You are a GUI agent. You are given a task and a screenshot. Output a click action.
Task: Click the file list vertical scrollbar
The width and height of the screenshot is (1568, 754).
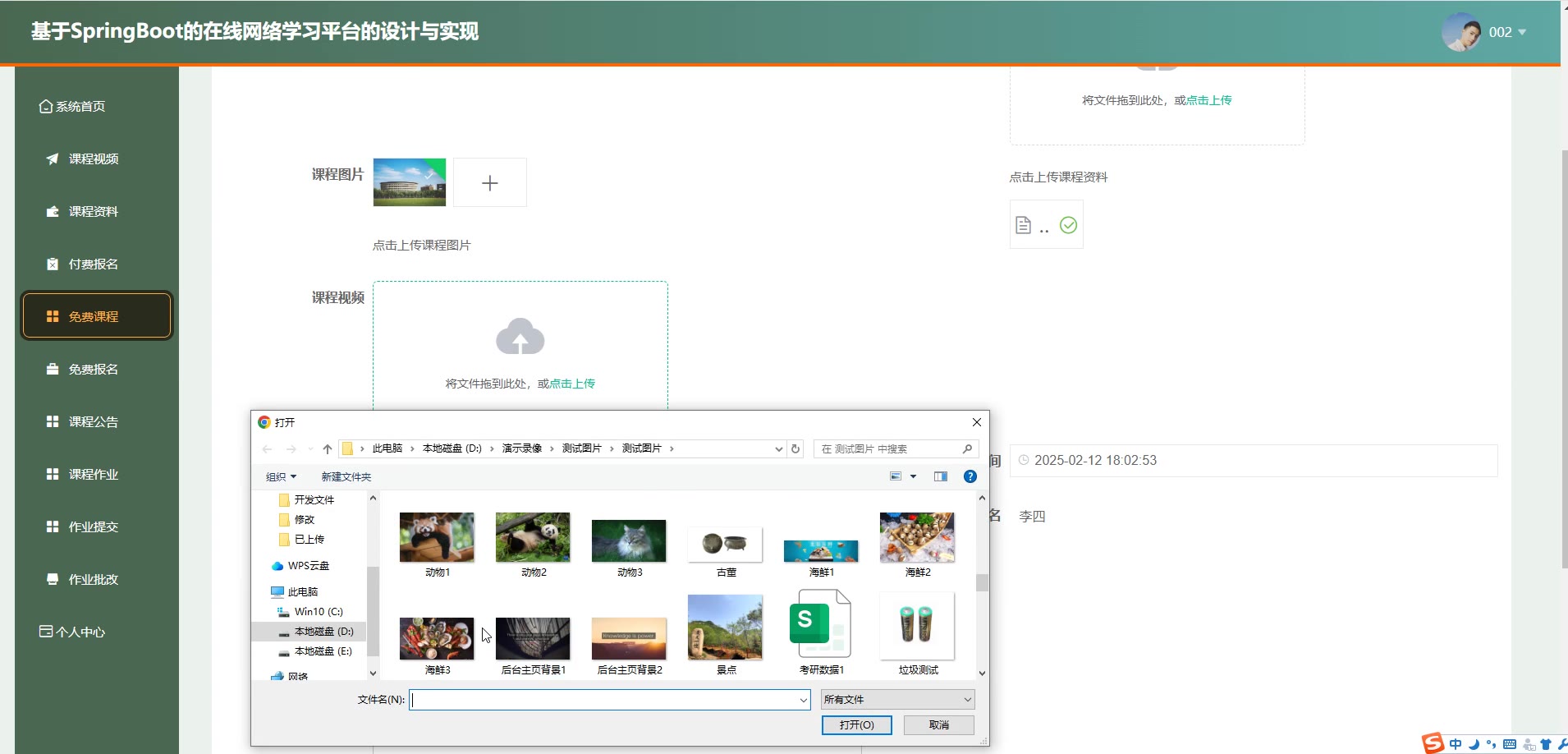tap(982, 582)
